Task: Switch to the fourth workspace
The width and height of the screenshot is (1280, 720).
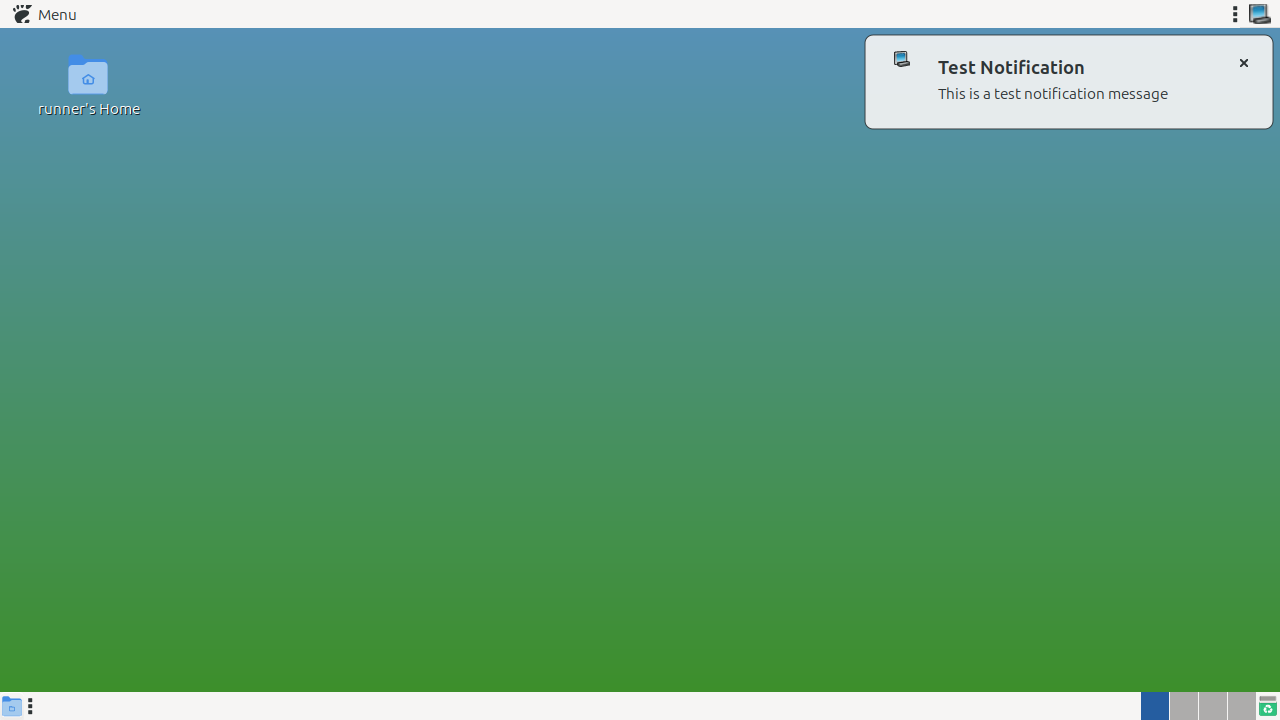Action: [1241, 706]
